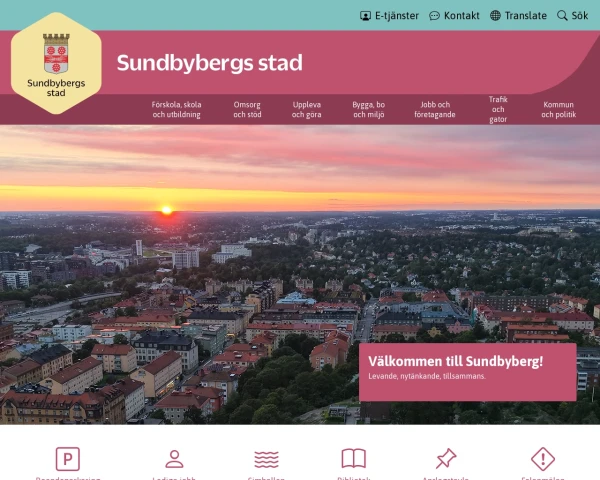The width and height of the screenshot is (600, 480).
Task: Select Trafik och gator menu item
Action: [498, 109]
